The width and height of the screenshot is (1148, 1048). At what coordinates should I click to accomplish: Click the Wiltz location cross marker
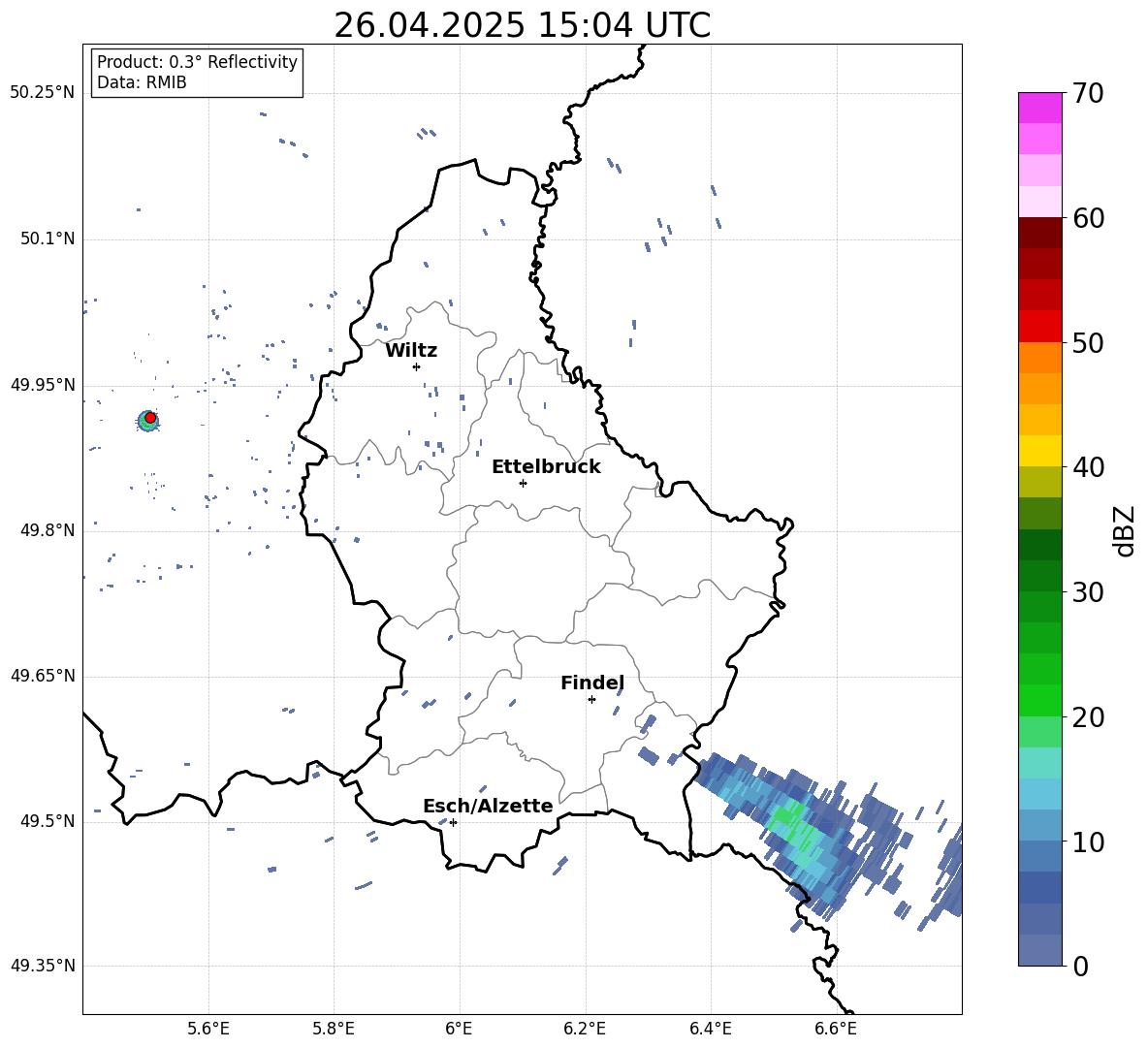[x=417, y=366]
